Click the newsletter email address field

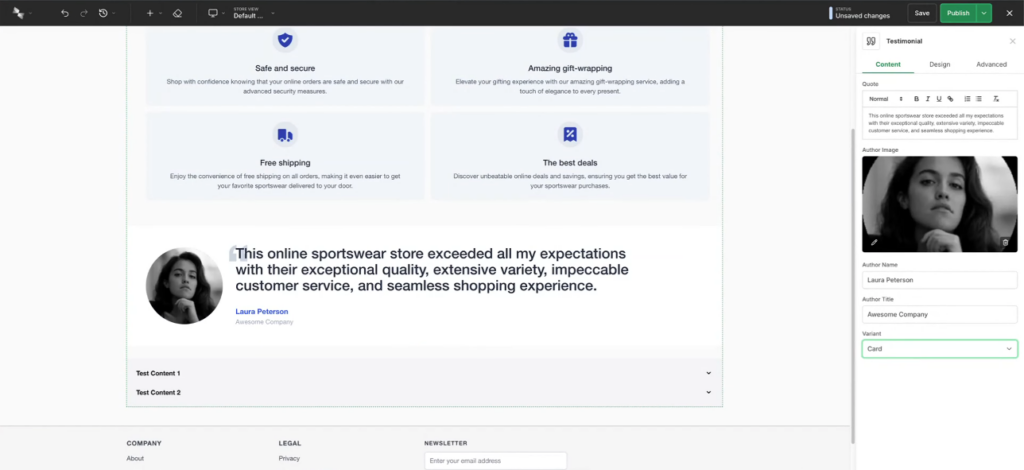tap(496, 461)
